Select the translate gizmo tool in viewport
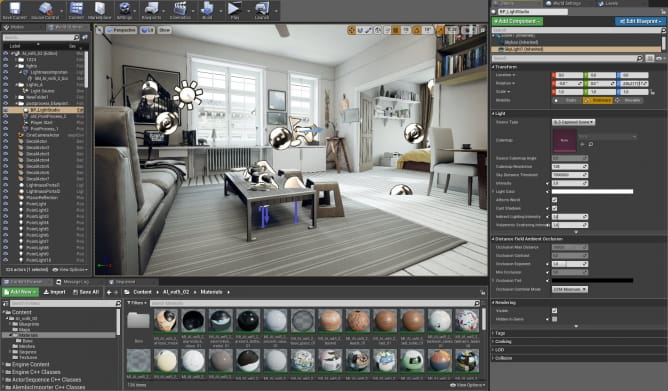668x391 pixels. [x=351, y=30]
